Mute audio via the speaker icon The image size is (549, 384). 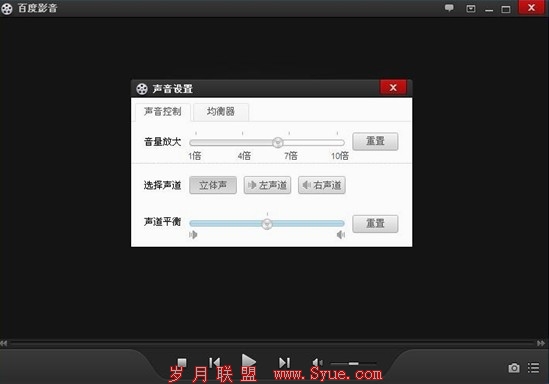pos(317,363)
